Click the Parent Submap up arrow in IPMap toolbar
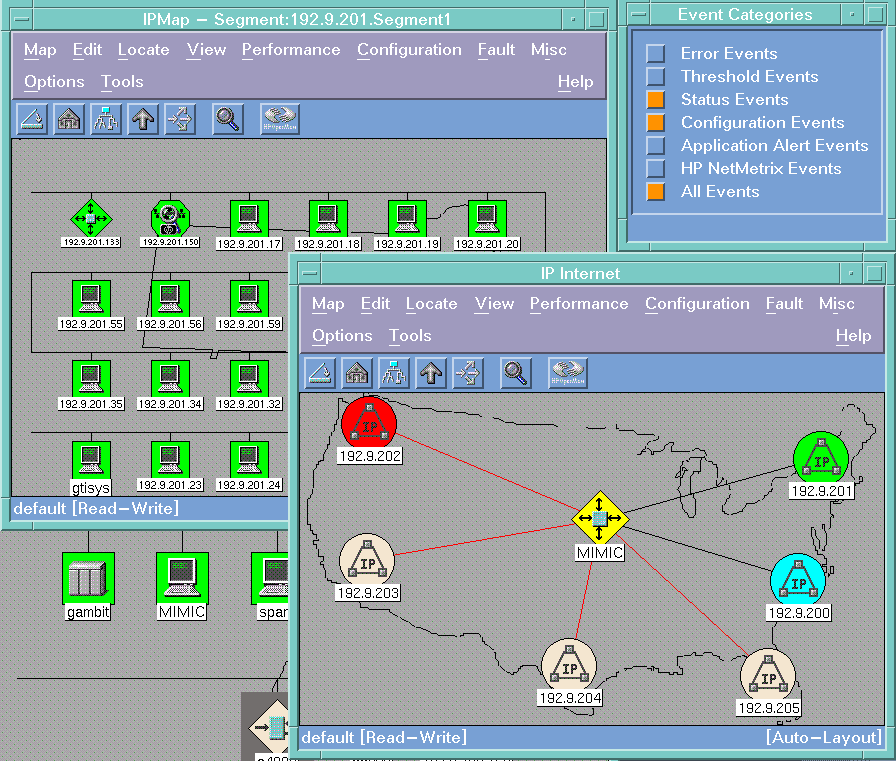 pyautogui.click(x=143, y=119)
